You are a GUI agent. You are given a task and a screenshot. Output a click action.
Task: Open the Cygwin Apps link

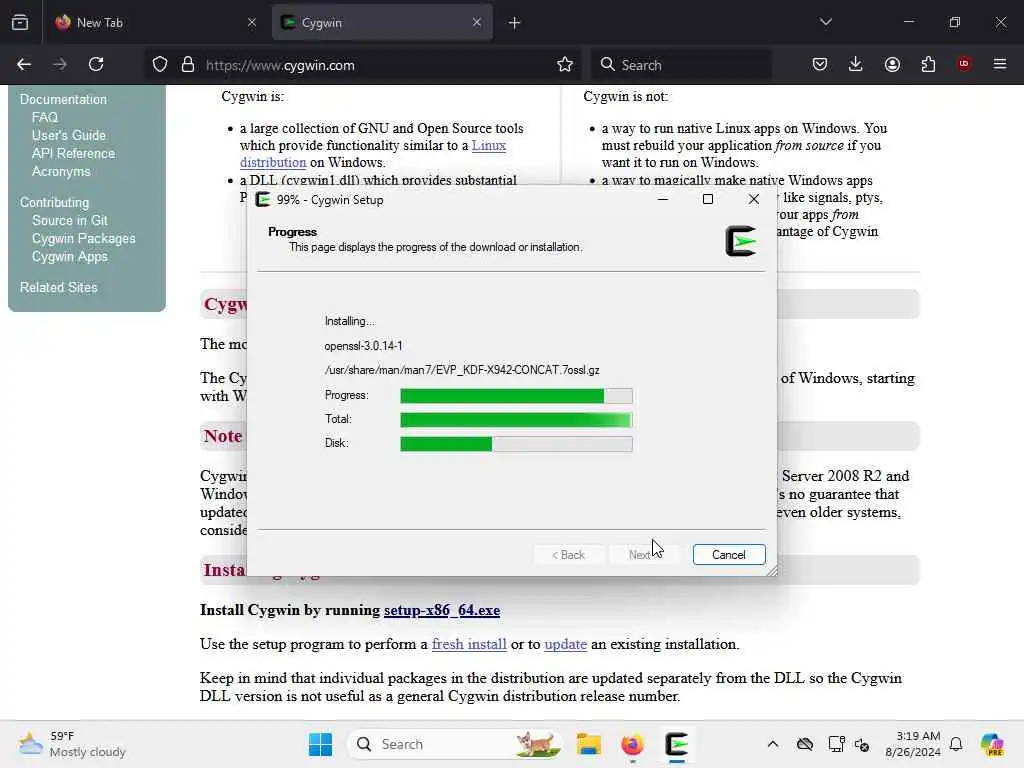pos(70,257)
